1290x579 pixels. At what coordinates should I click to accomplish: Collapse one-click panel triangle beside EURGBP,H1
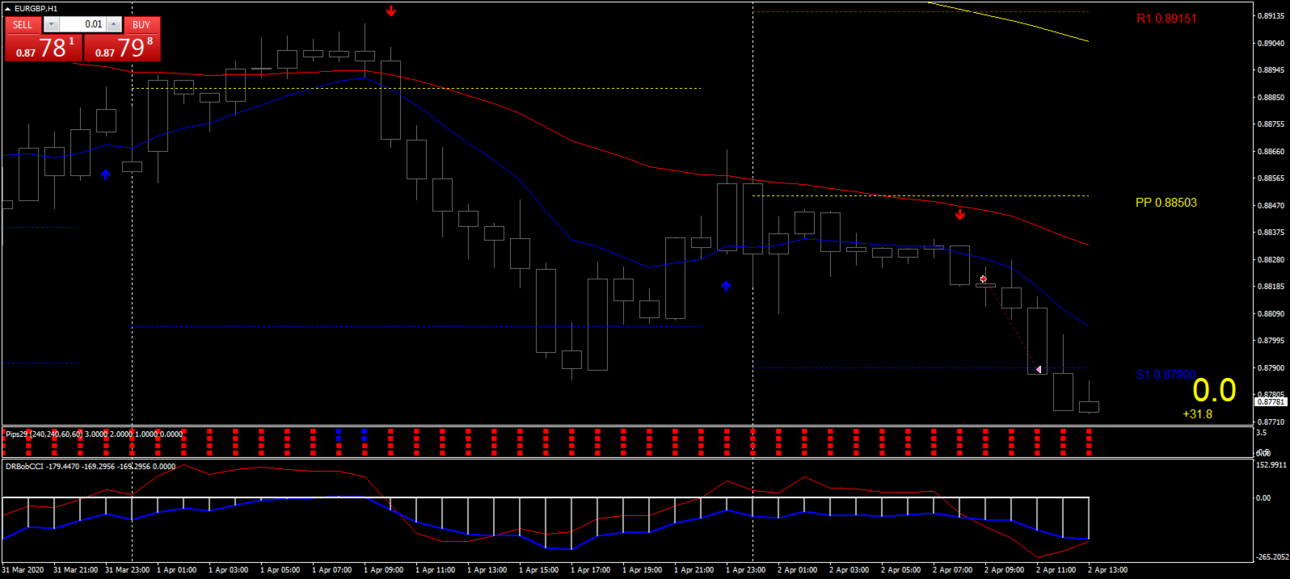pos(8,8)
